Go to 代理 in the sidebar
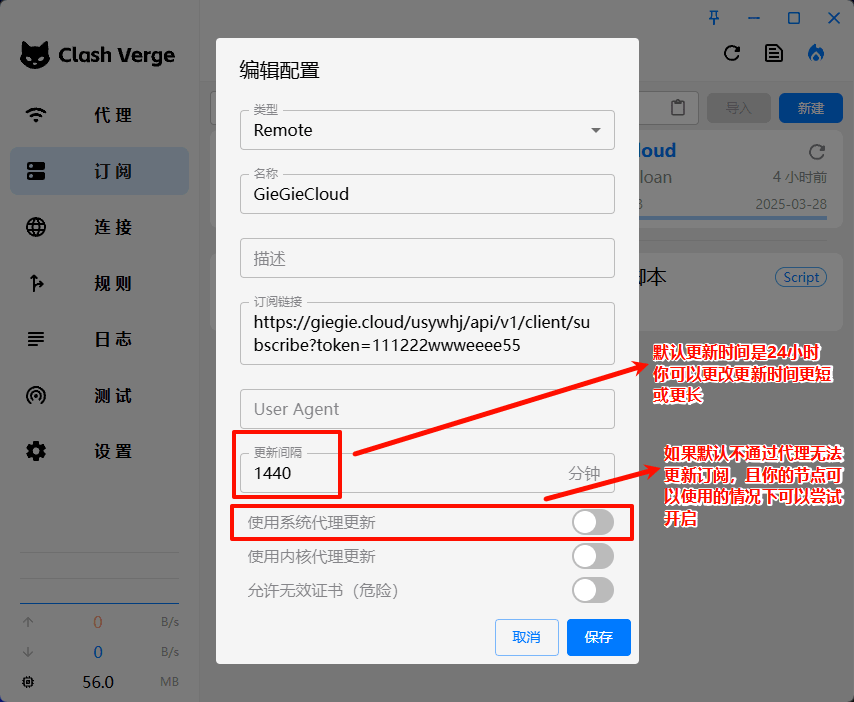Image resolution: width=854 pixels, height=702 pixels. coord(99,115)
